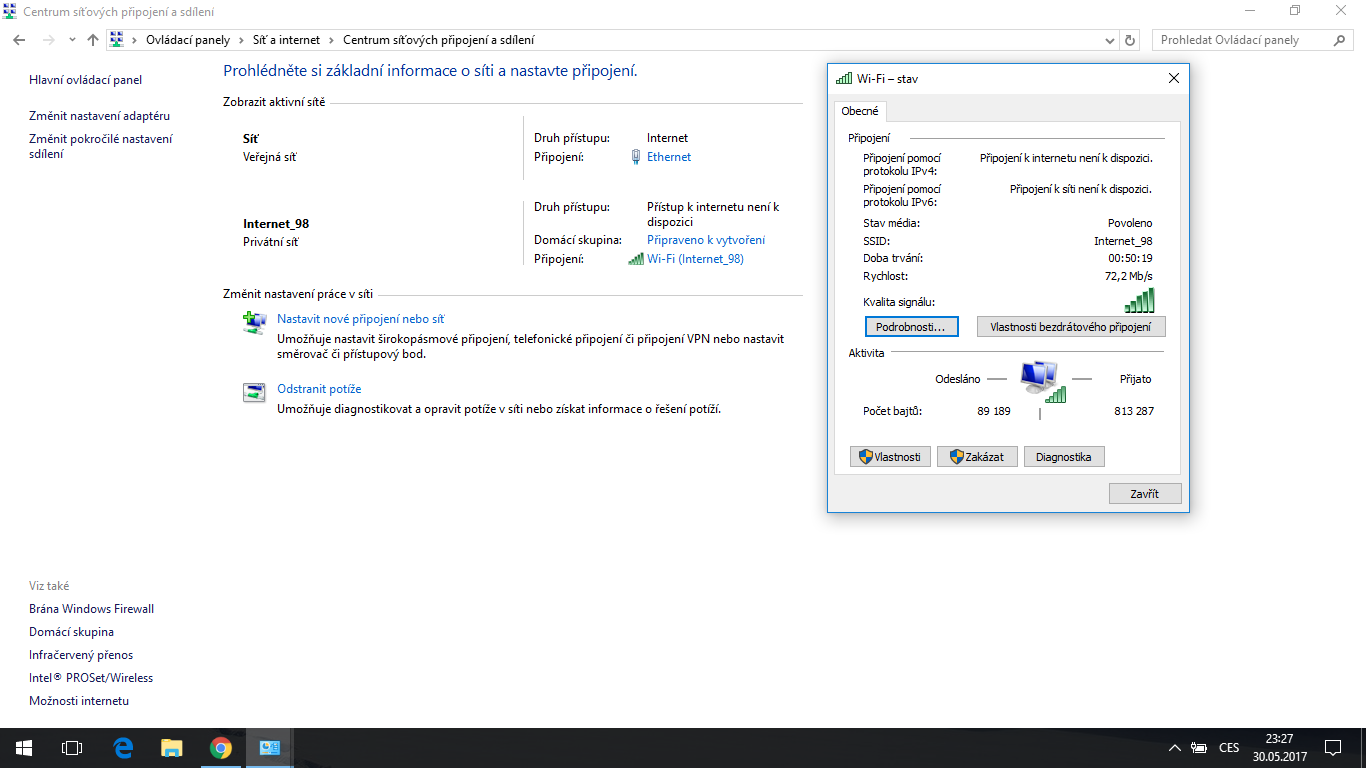Click the duration value 00:50:19

(x=1131, y=259)
